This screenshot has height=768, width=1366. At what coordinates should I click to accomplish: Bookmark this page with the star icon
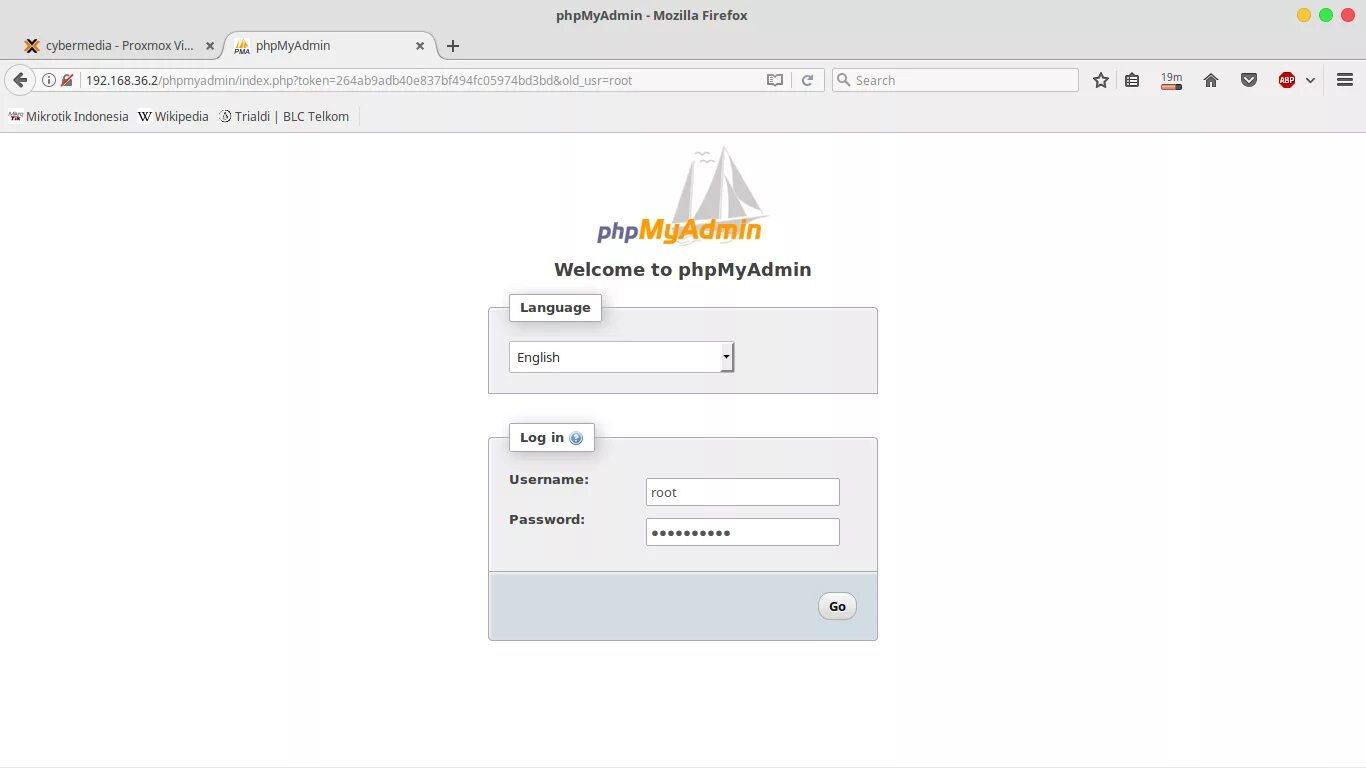click(1101, 80)
